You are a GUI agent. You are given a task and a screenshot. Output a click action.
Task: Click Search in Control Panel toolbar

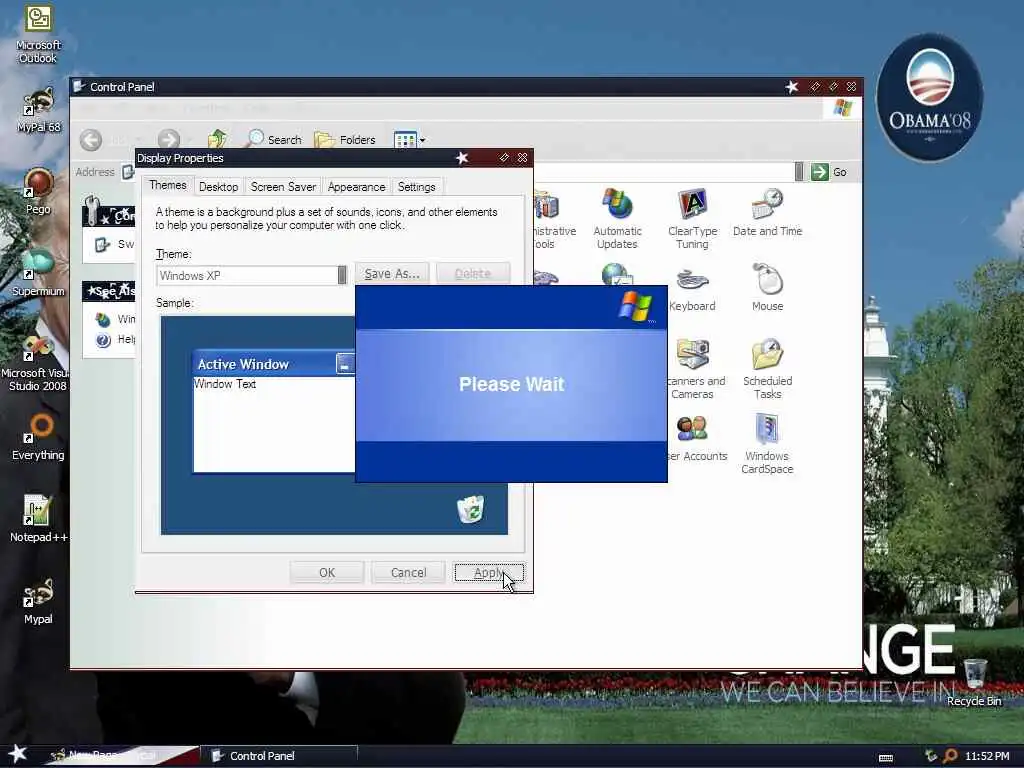tap(274, 139)
